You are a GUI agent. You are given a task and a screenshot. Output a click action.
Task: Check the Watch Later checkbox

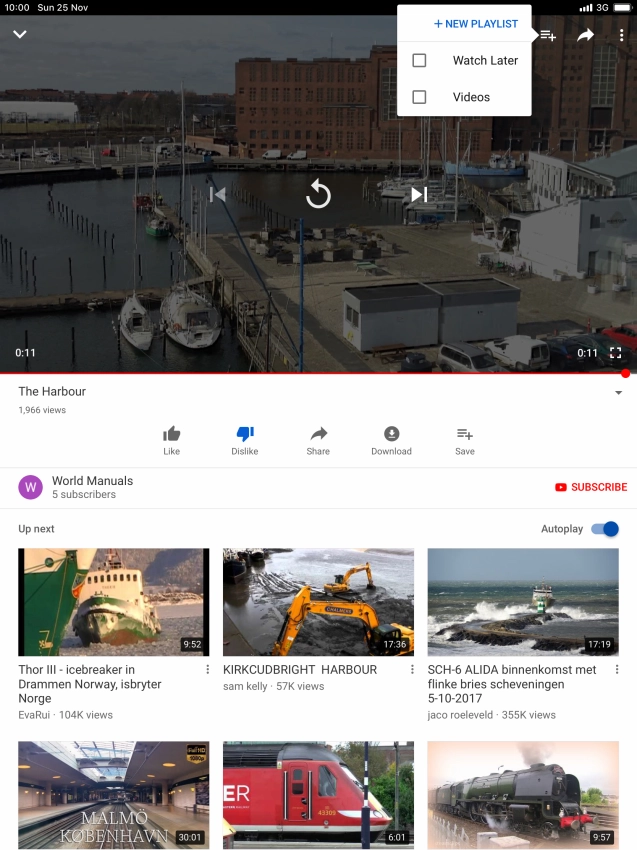click(419, 60)
